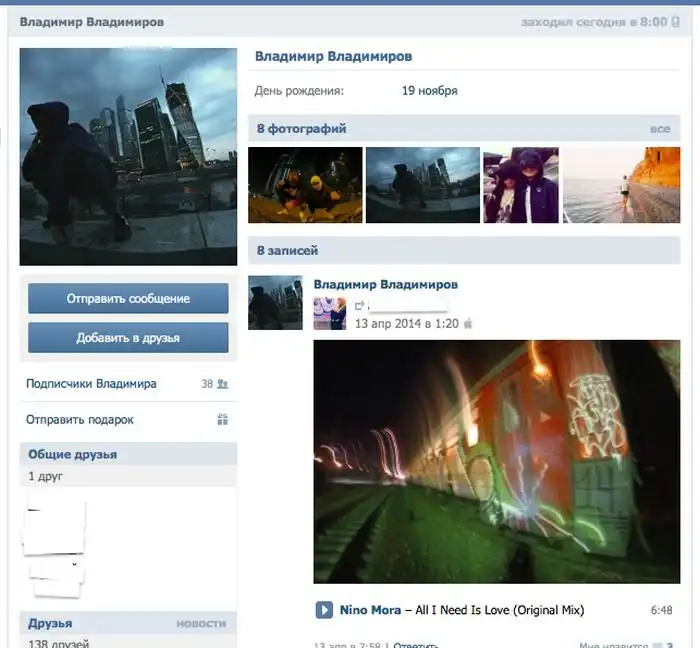700x648 pixels.
Task: Open the Друзья section header
Action: click(50, 623)
